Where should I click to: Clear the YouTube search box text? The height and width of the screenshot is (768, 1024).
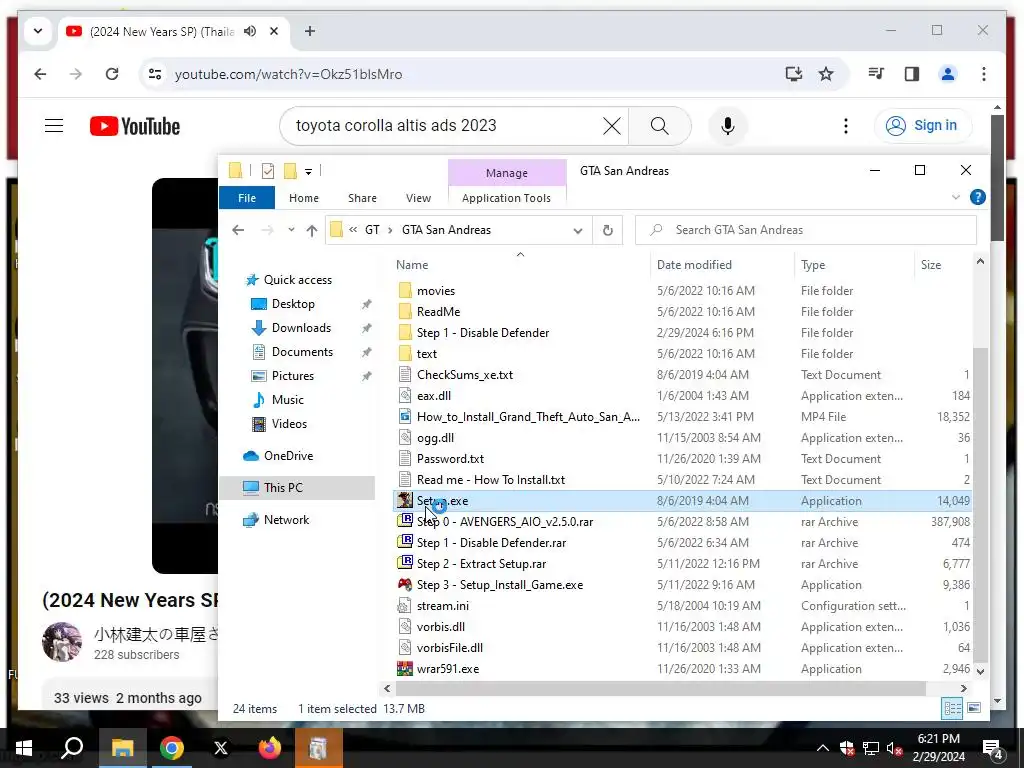pyautogui.click(x=611, y=126)
